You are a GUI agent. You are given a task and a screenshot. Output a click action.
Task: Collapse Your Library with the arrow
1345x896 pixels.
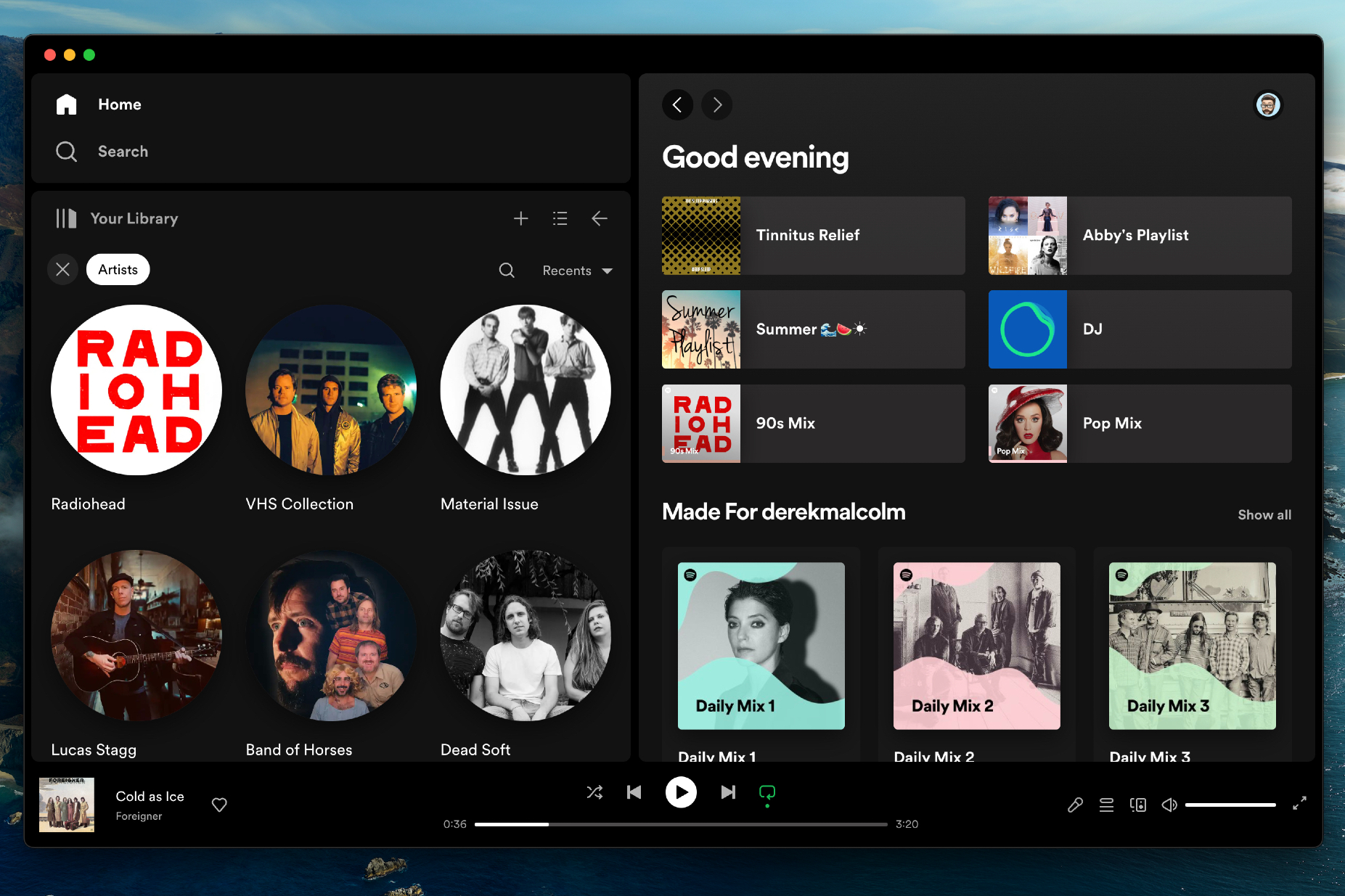tap(599, 218)
